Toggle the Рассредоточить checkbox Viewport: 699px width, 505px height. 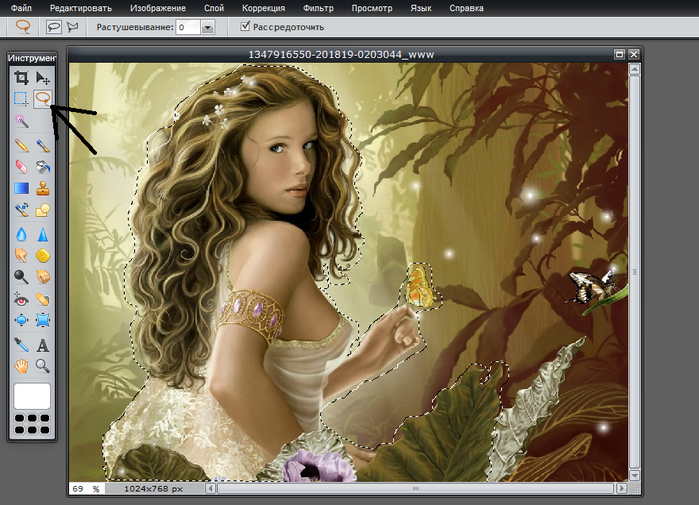[245, 26]
